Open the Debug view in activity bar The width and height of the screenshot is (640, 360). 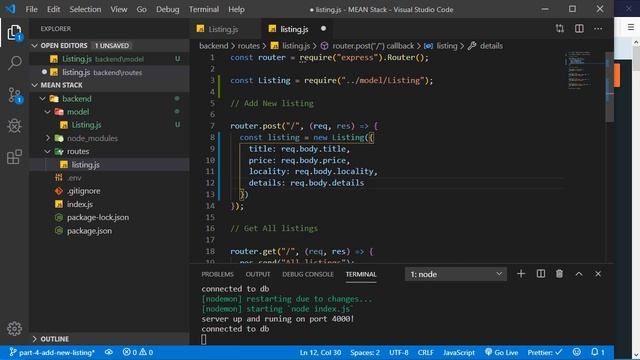click(x=14, y=126)
